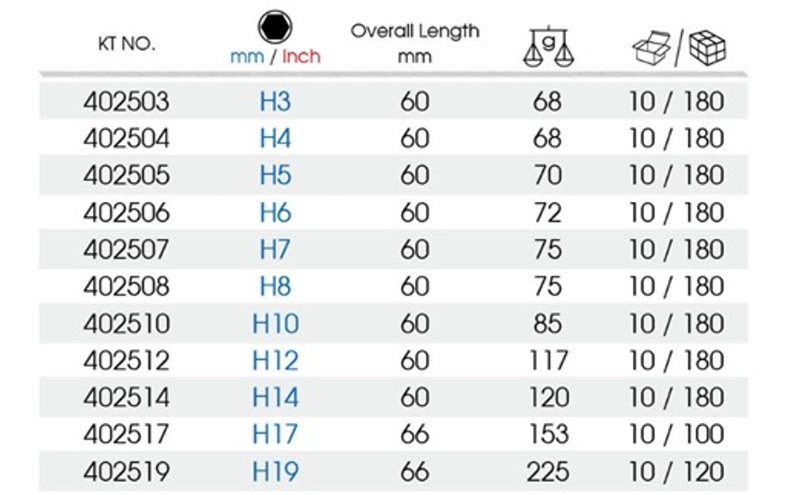The width and height of the screenshot is (800, 495).
Task: Select part number 402506
Action: click(x=127, y=213)
